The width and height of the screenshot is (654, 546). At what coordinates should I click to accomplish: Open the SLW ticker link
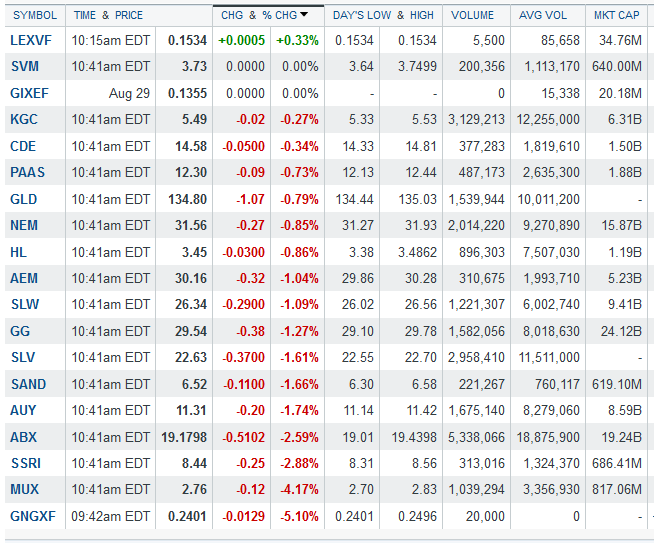[x=25, y=304]
